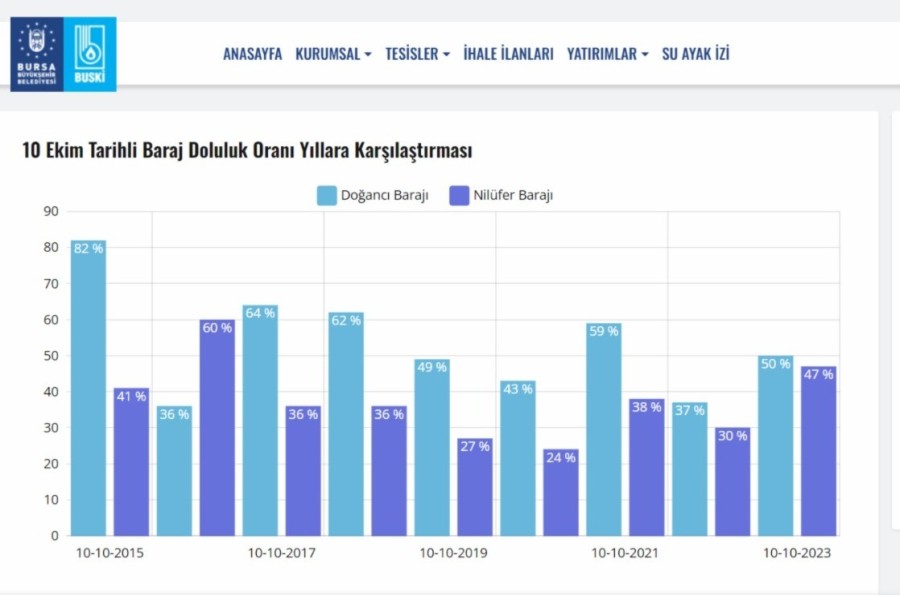Click the light blue Doğancı legend swatch
Viewport: 900px width, 595px height.
pos(327,195)
